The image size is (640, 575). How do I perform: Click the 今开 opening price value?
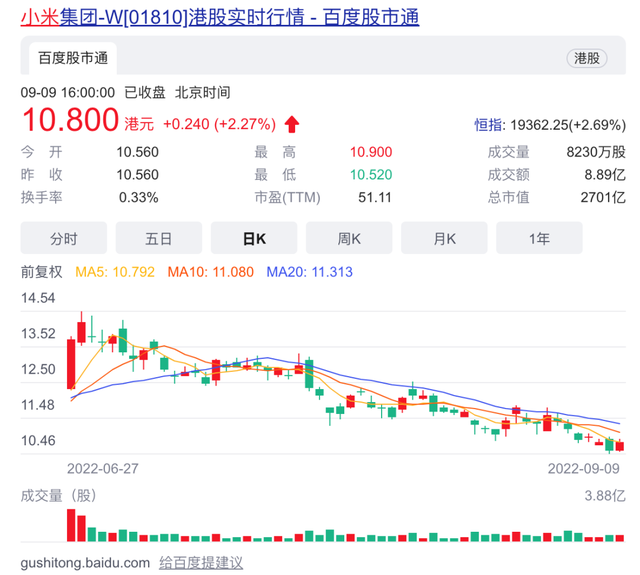pyautogui.click(x=138, y=152)
